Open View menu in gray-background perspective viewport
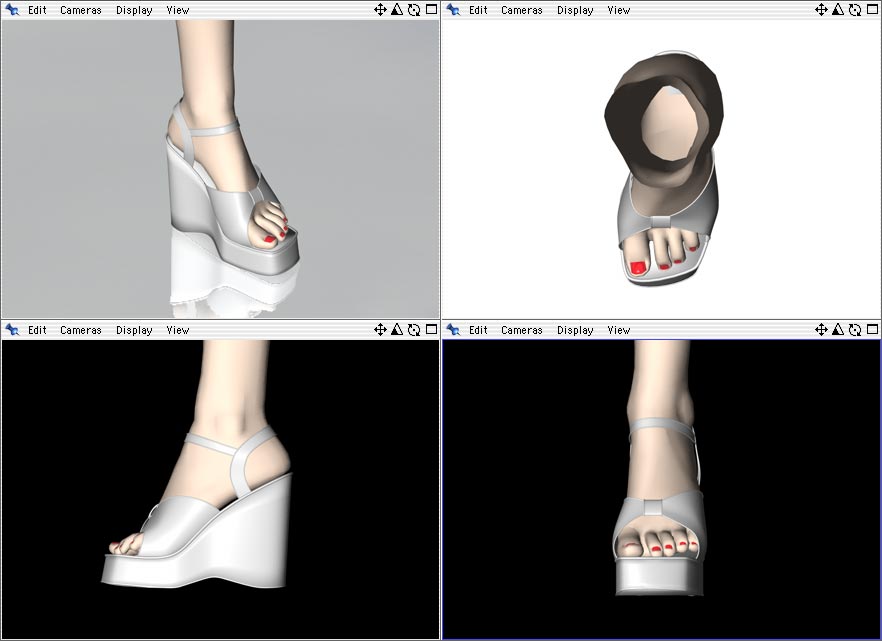The image size is (882, 641). tap(178, 10)
